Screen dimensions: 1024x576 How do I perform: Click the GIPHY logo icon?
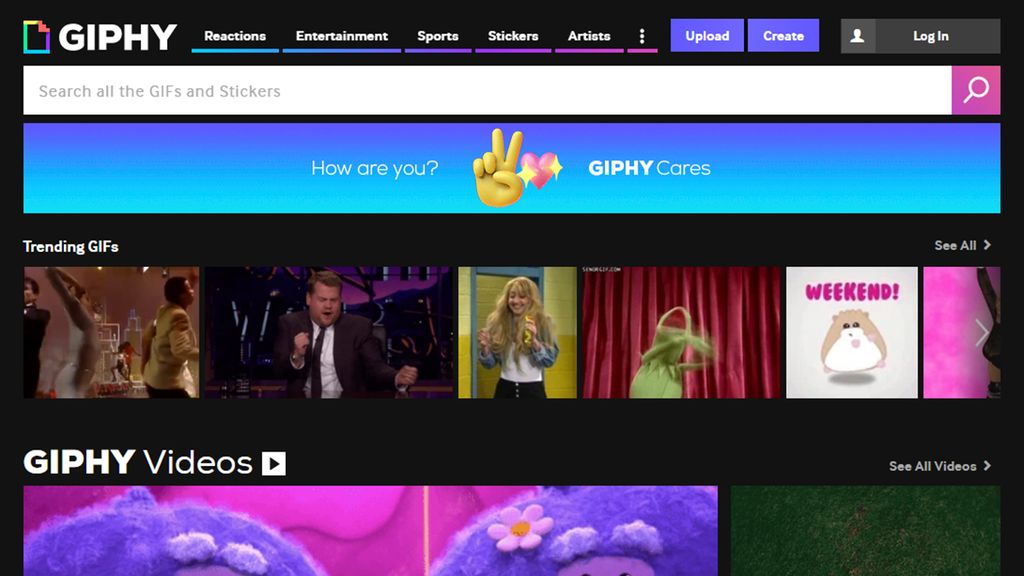36,36
